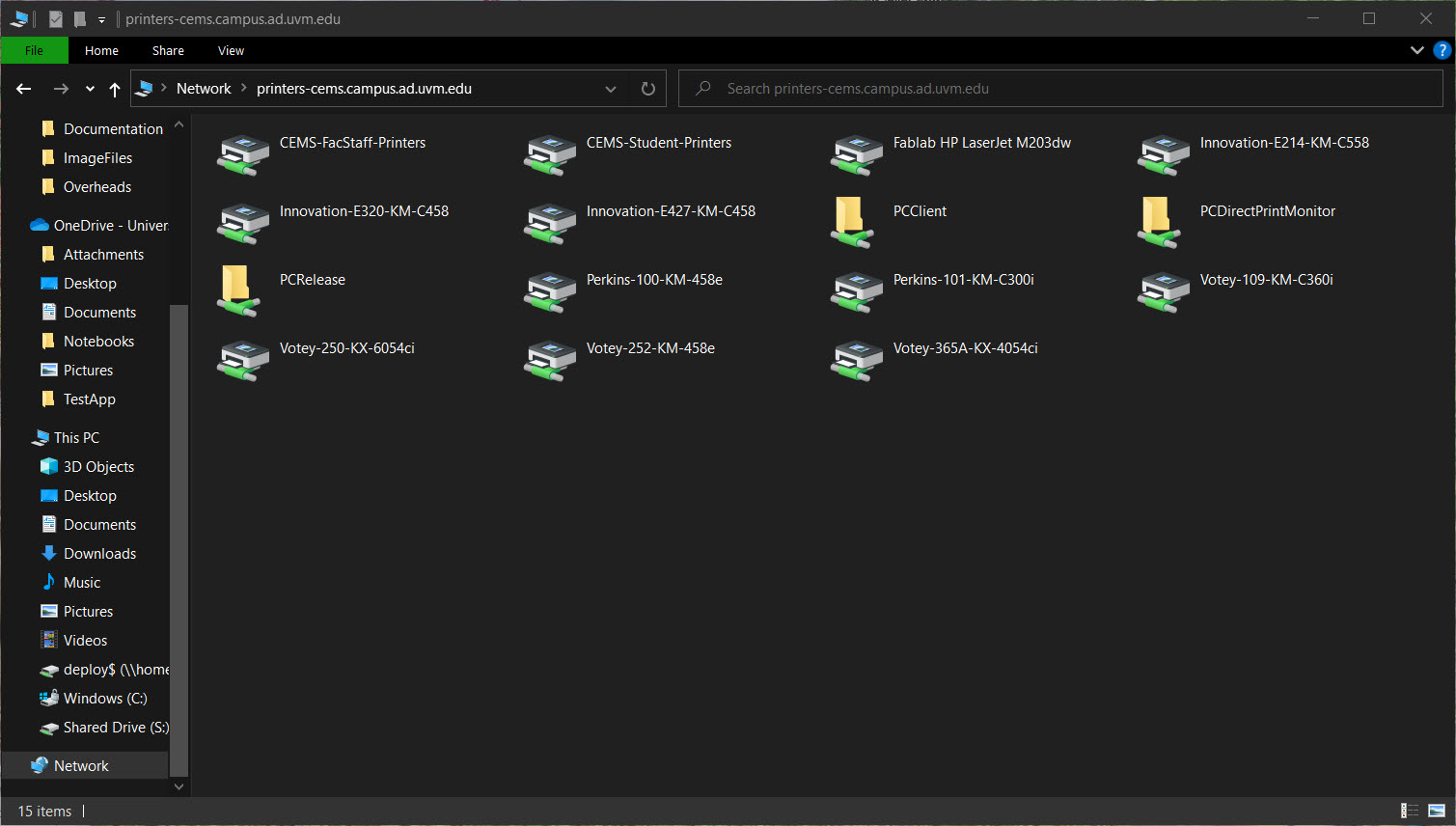
Task: Select the Votey-365A-KX-4054ci printer icon
Action: [857, 360]
